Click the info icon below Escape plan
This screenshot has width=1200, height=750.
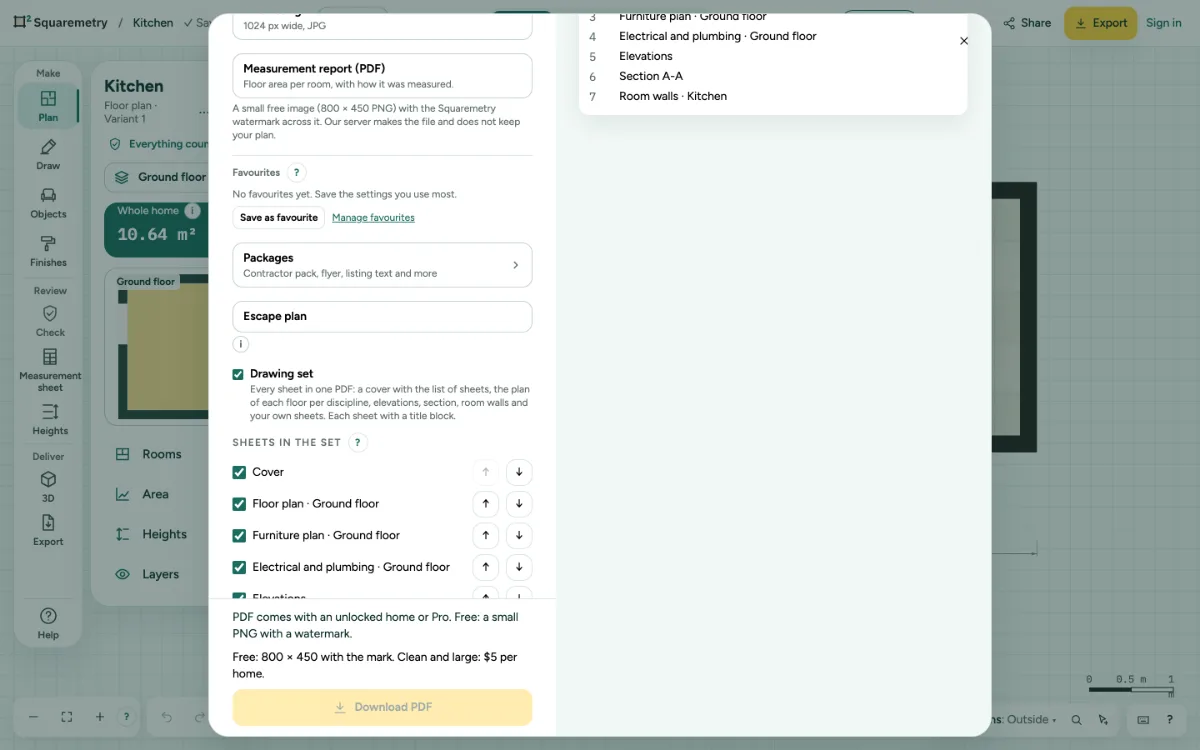pos(240,344)
